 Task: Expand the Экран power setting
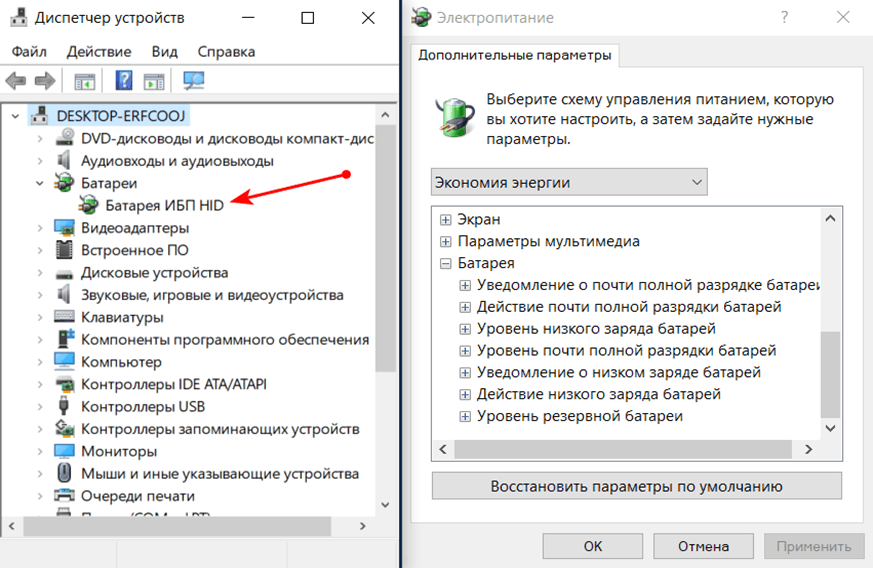click(x=445, y=219)
